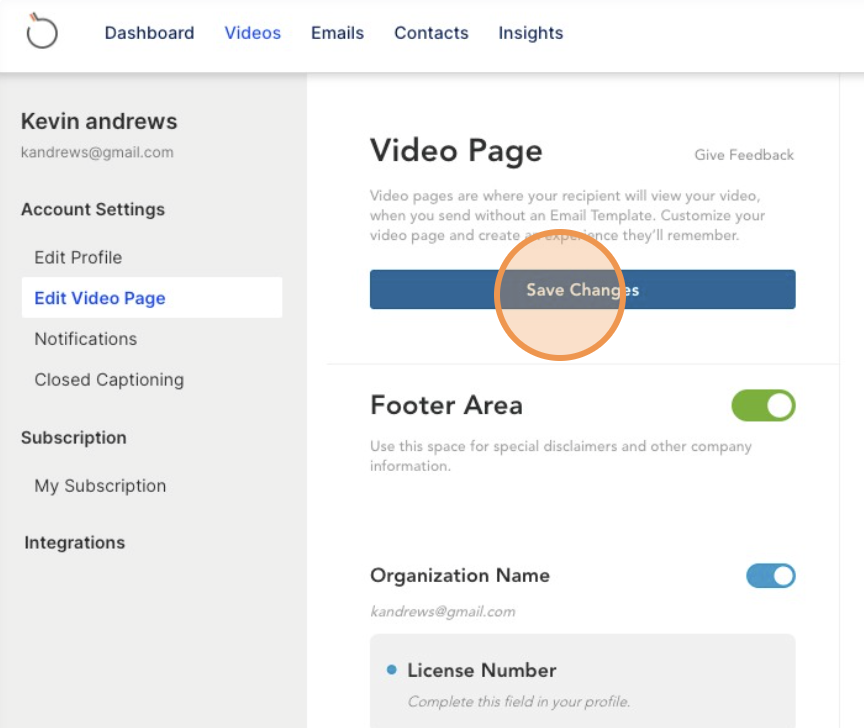Click the Account Settings heading
This screenshot has height=728, width=864.
point(93,209)
